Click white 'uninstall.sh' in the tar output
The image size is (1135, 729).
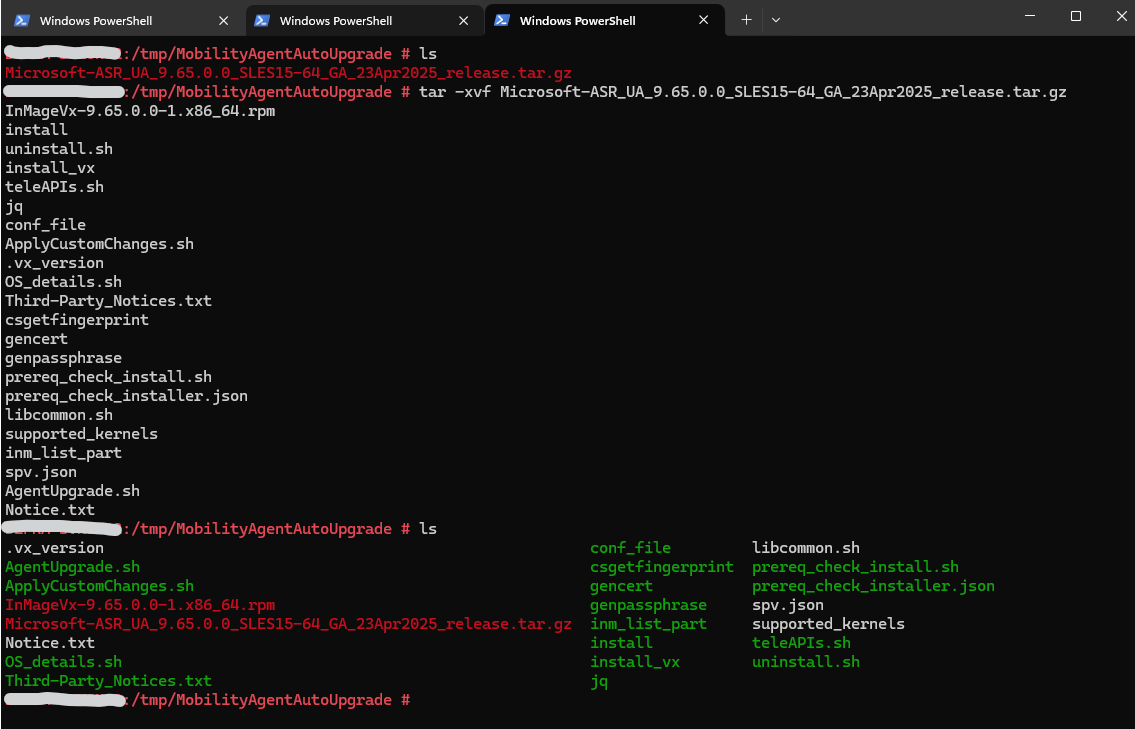[59, 148]
